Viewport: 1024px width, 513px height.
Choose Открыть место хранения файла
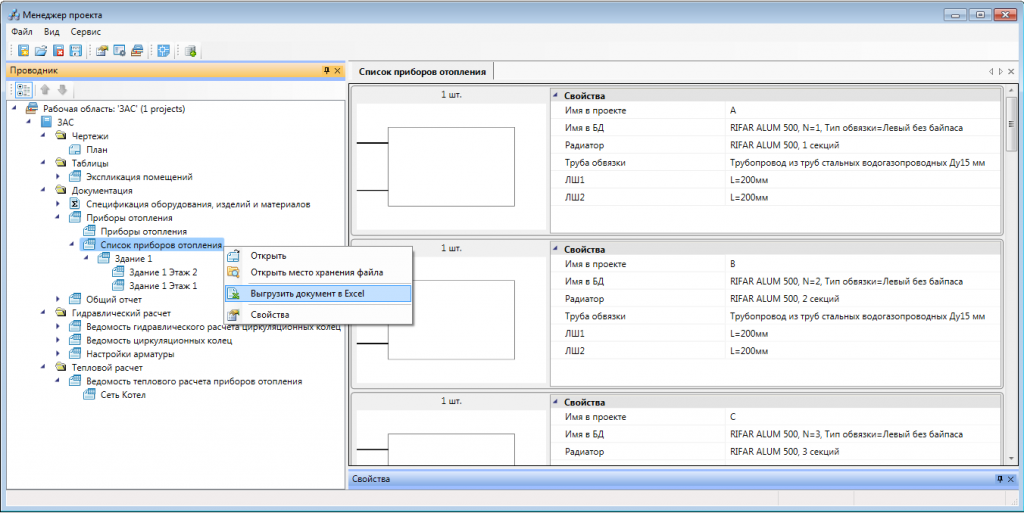point(317,273)
